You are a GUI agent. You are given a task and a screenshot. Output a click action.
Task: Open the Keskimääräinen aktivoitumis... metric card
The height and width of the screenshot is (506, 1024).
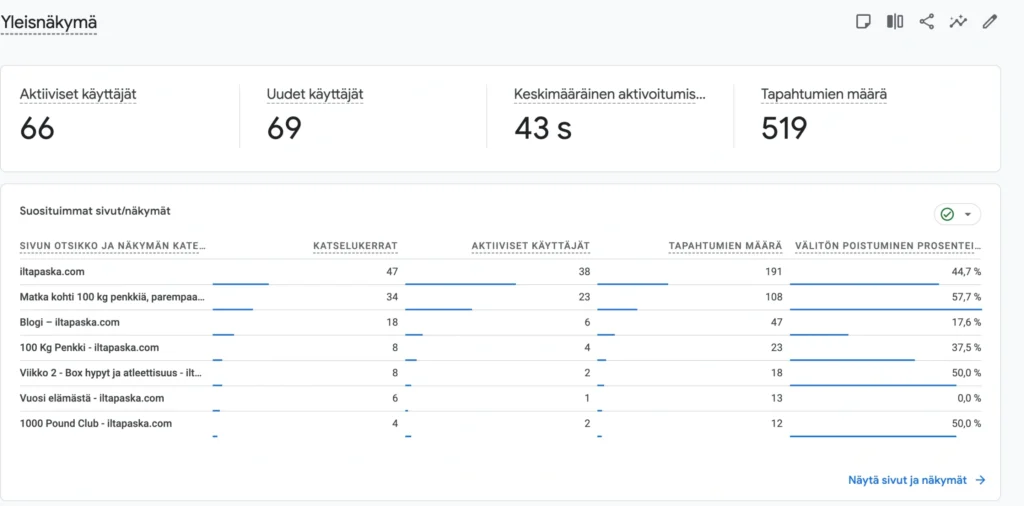[x=610, y=116]
